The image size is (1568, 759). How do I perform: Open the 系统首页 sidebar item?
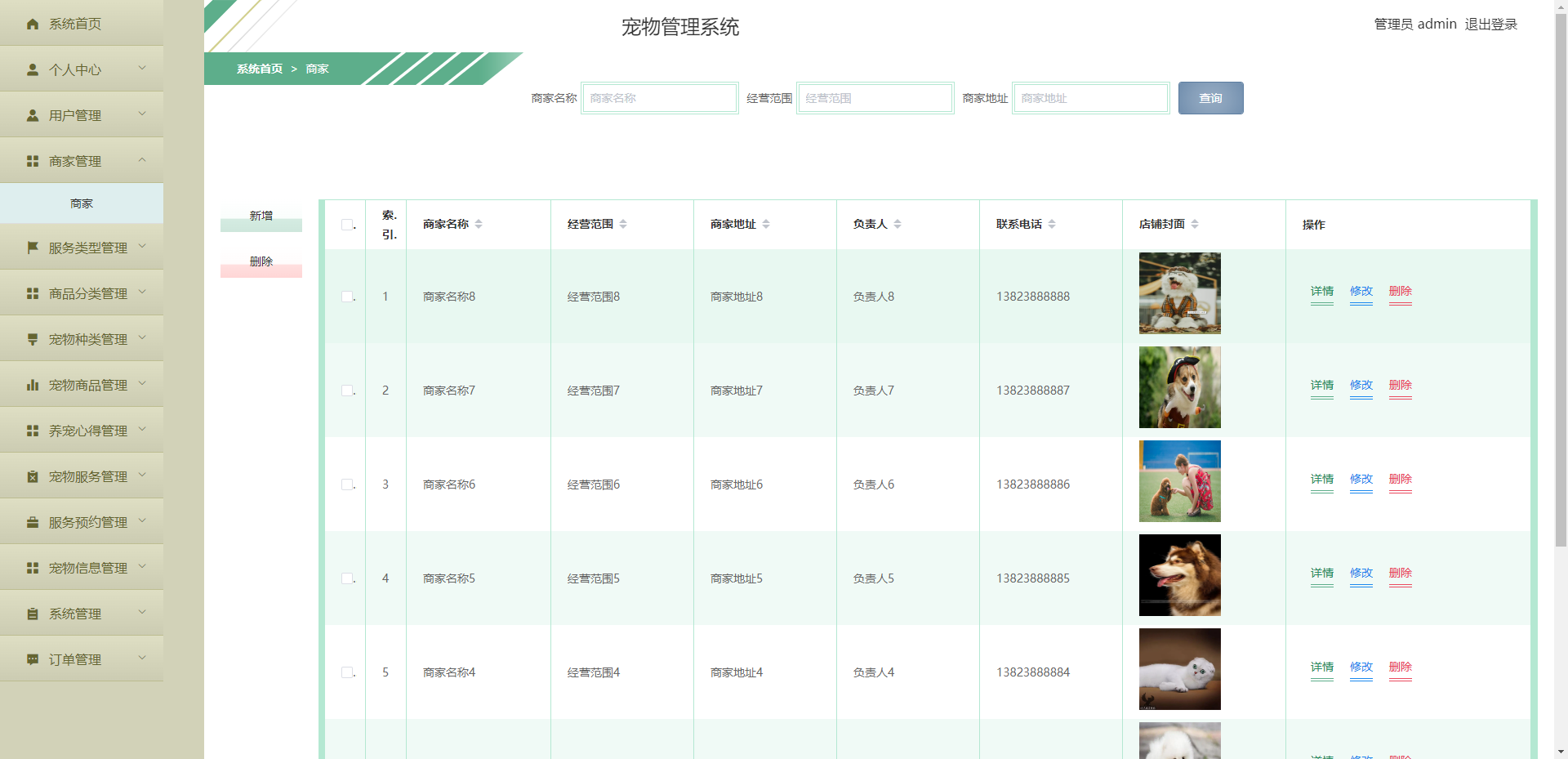(82, 23)
